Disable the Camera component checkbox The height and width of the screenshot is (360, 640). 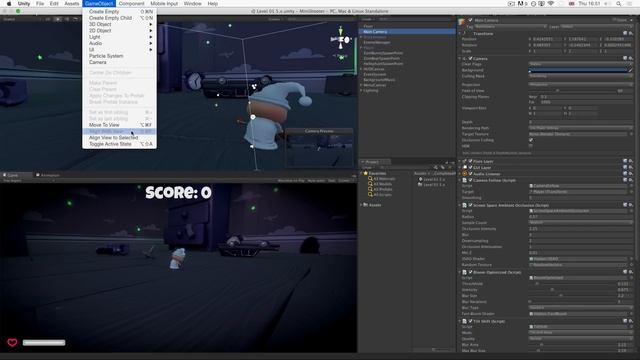point(471,58)
